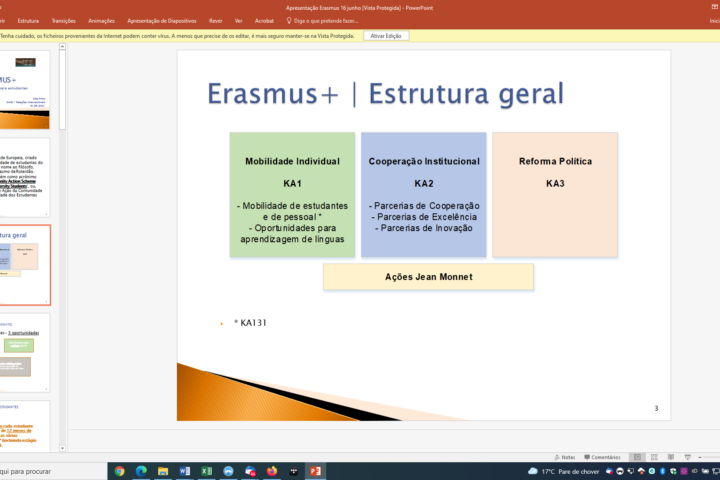Open the mail app with red badge in taskbar
The image size is (720, 480).
[x=250, y=471]
